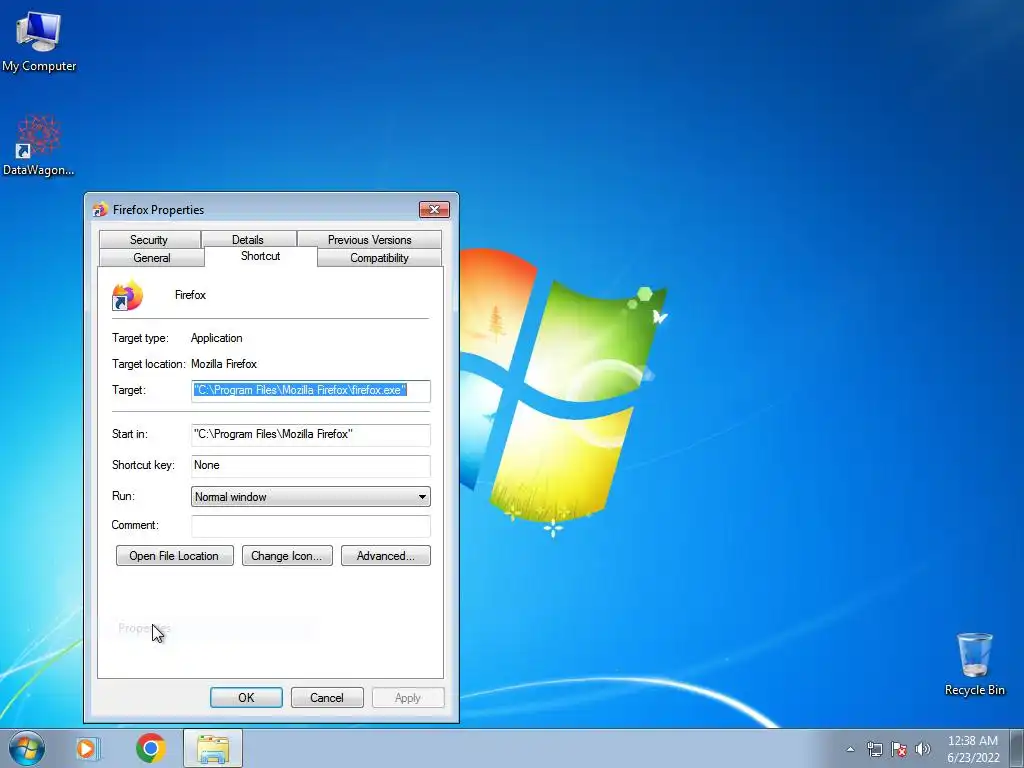Open the Advanced shortcut options
The width and height of the screenshot is (1024, 768).
tap(386, 556)
